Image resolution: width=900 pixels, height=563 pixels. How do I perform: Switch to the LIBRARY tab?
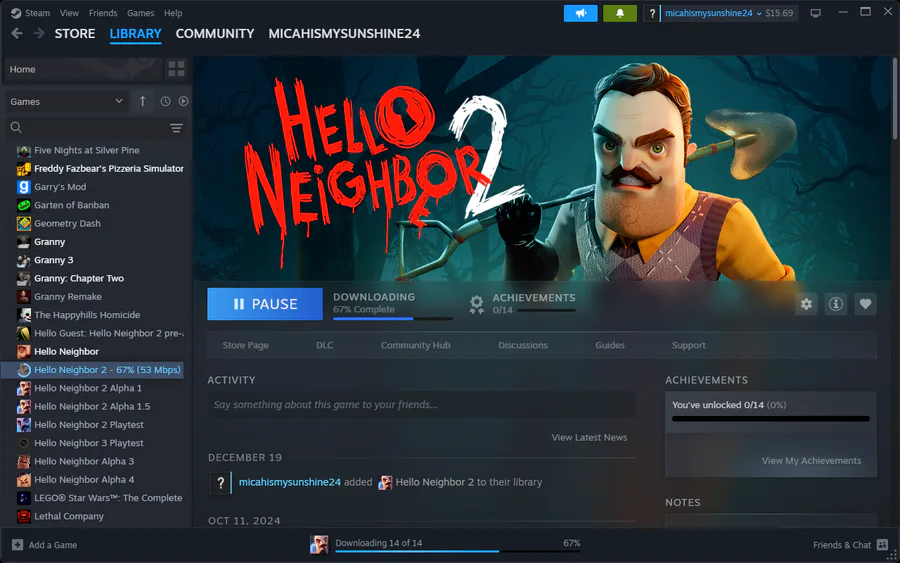135,33
